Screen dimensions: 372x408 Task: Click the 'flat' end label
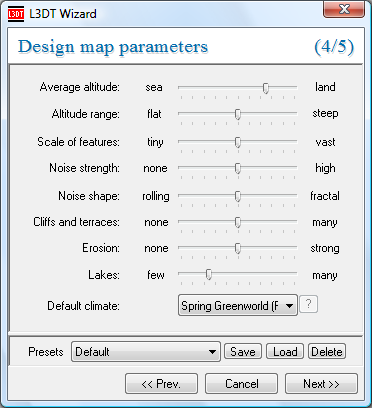click(x=154, y=114)
